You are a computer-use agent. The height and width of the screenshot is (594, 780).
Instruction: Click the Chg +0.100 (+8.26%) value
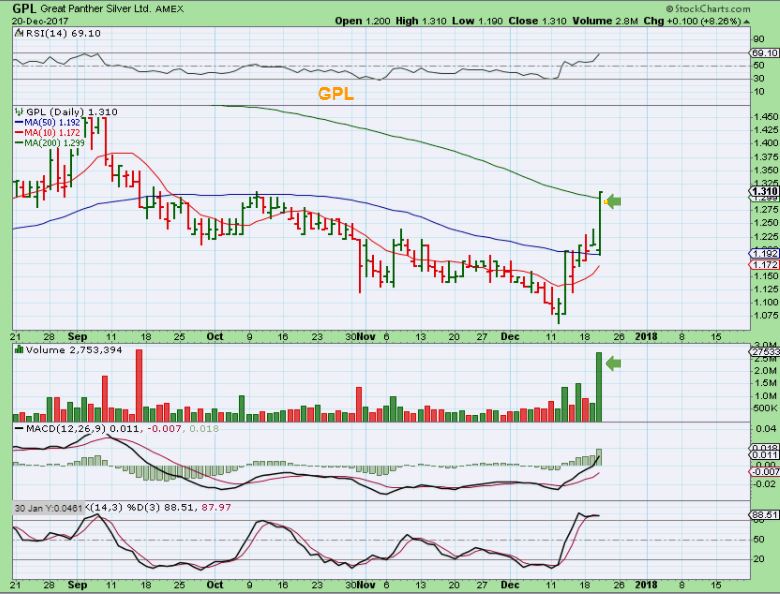point(692,21)
